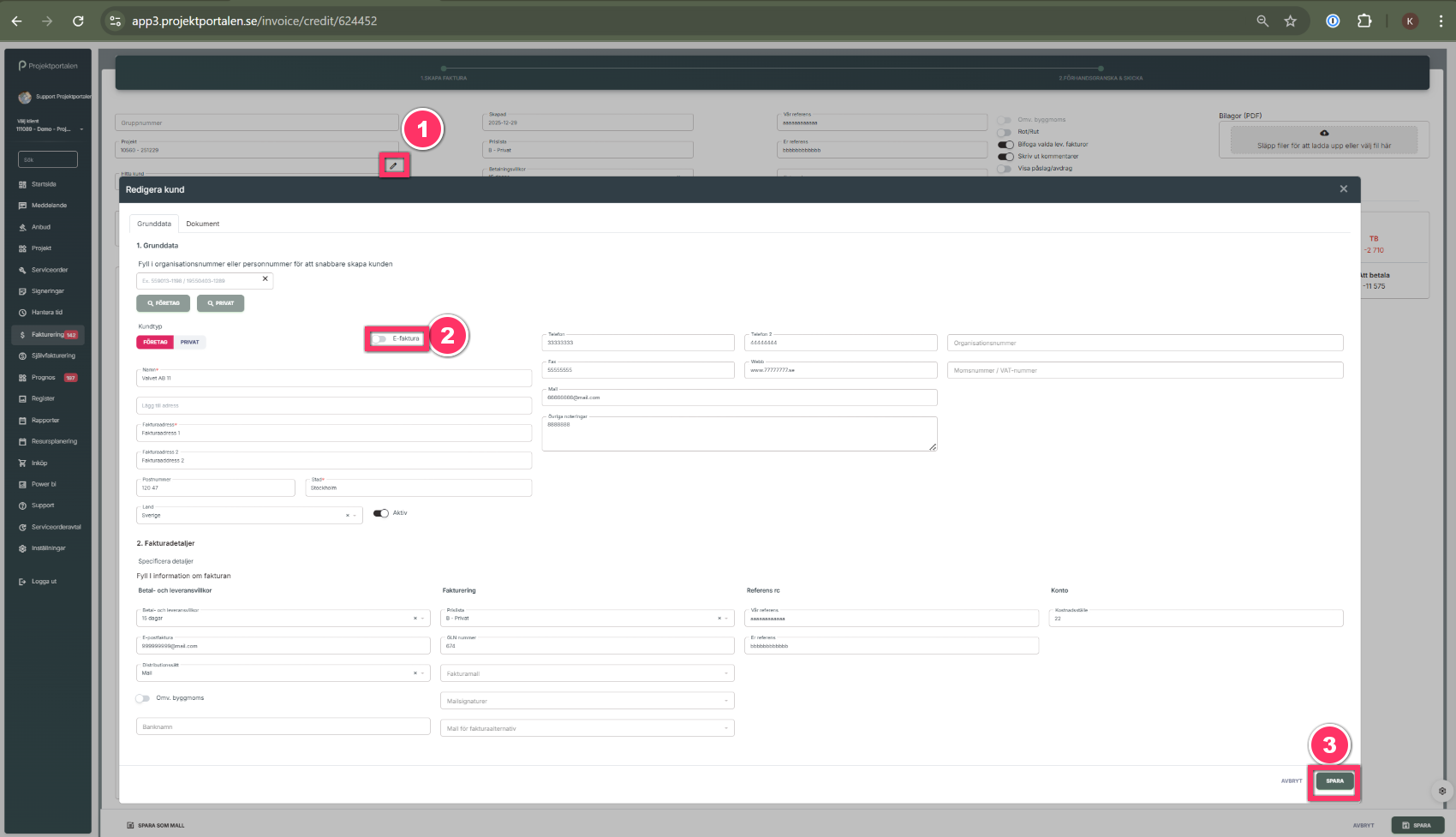Open Meddelande in the sidebar
1456x837 pixels.
pyautogui.click(x=49, y=206)
